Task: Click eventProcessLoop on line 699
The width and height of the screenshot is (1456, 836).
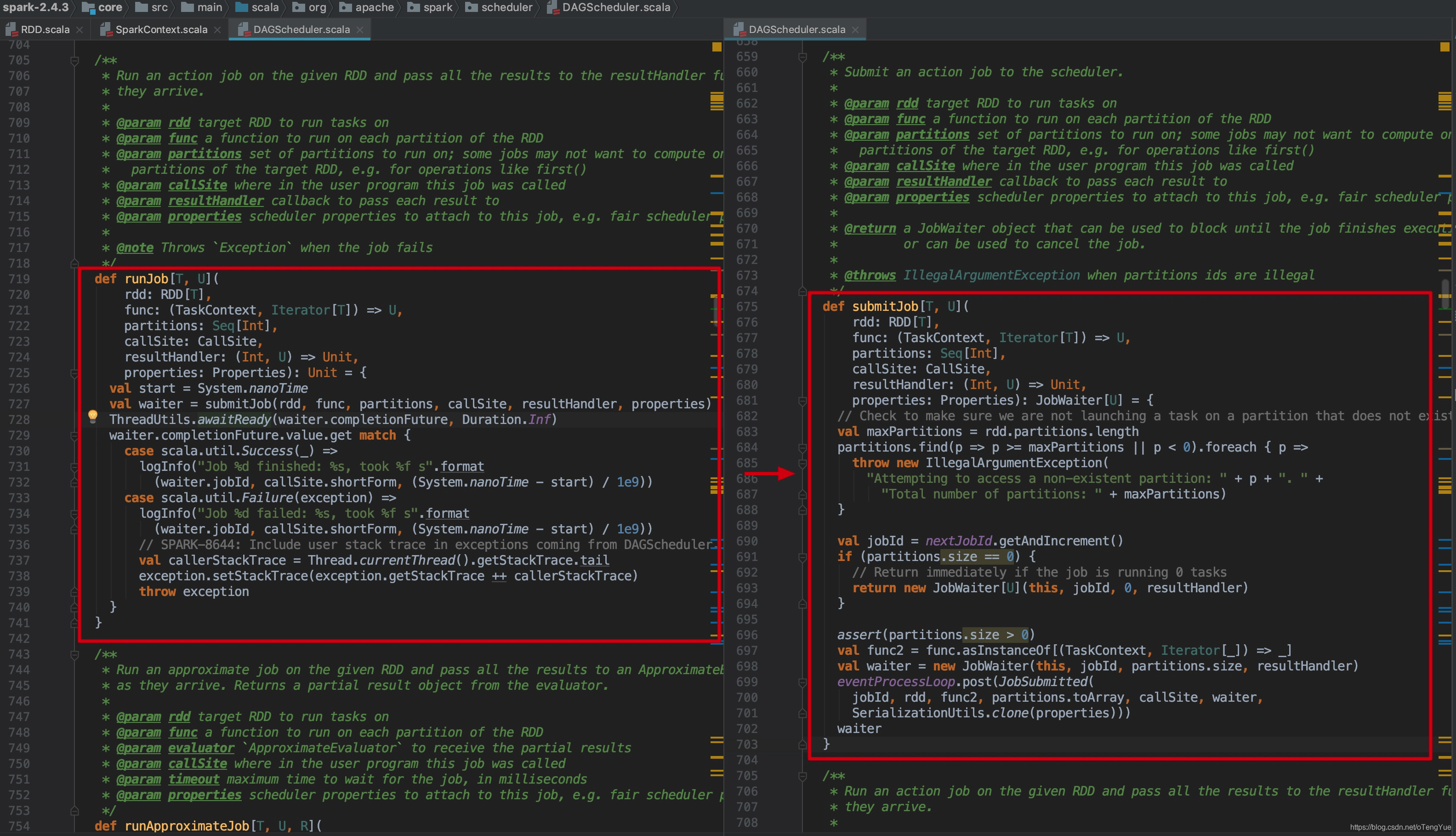Action: 896,681
